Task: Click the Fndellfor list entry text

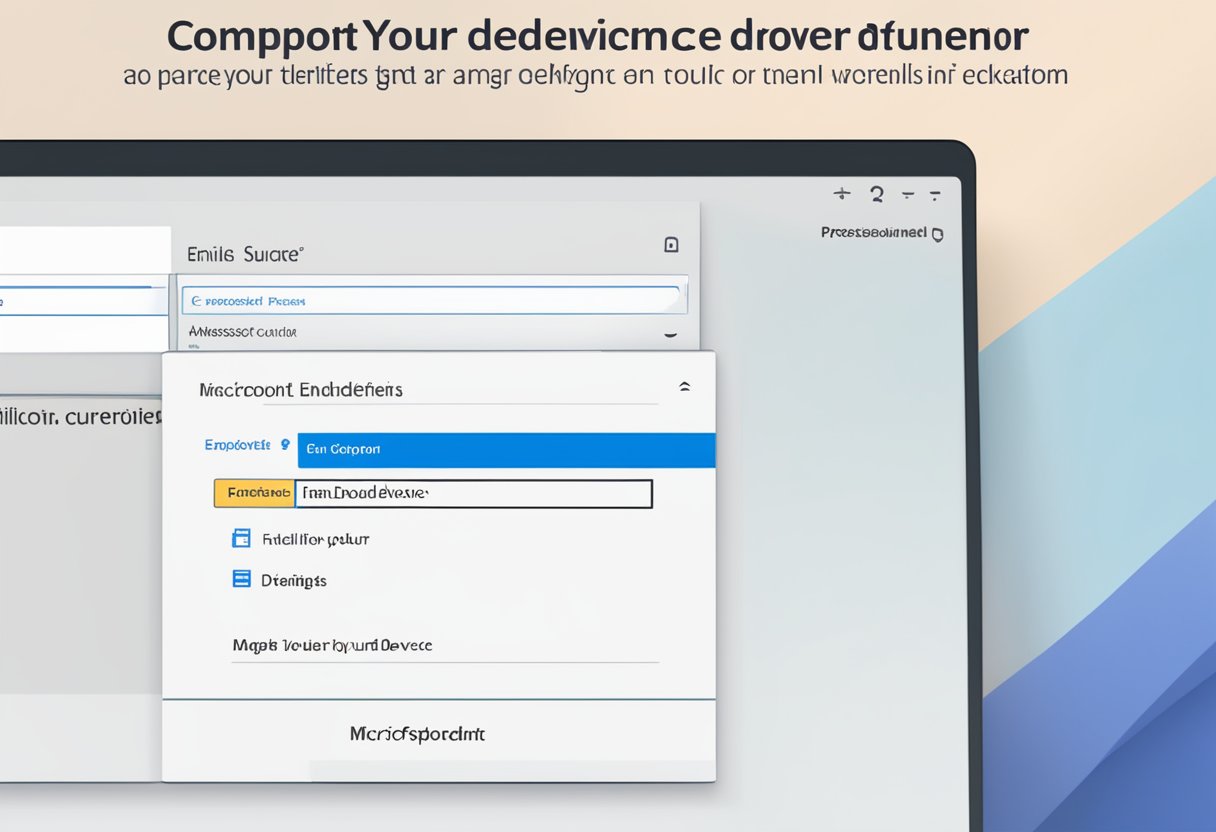Action: pyautogui.click(x=315, y=540)
